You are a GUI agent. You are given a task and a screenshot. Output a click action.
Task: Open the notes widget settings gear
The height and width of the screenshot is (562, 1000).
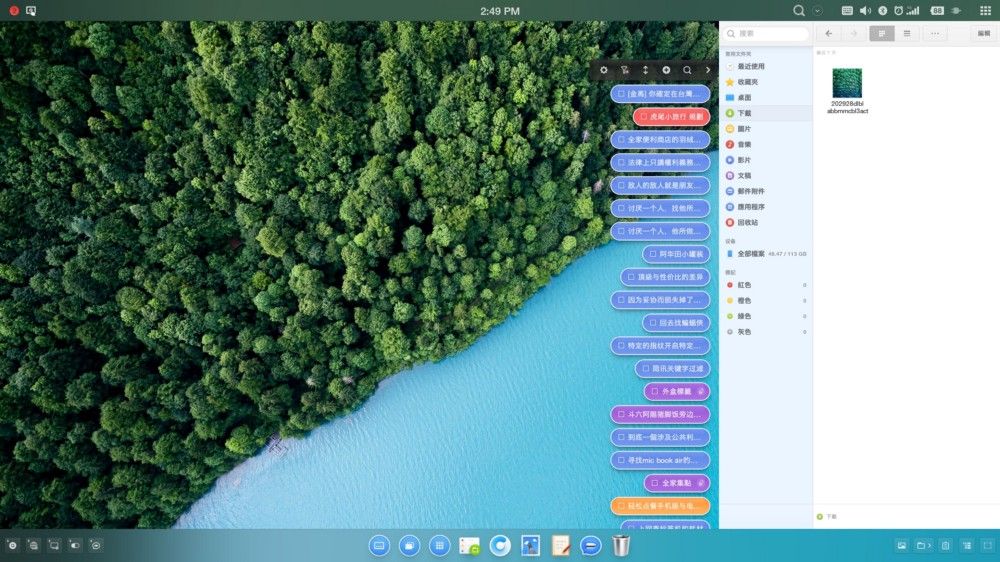[x=604, y=70]
